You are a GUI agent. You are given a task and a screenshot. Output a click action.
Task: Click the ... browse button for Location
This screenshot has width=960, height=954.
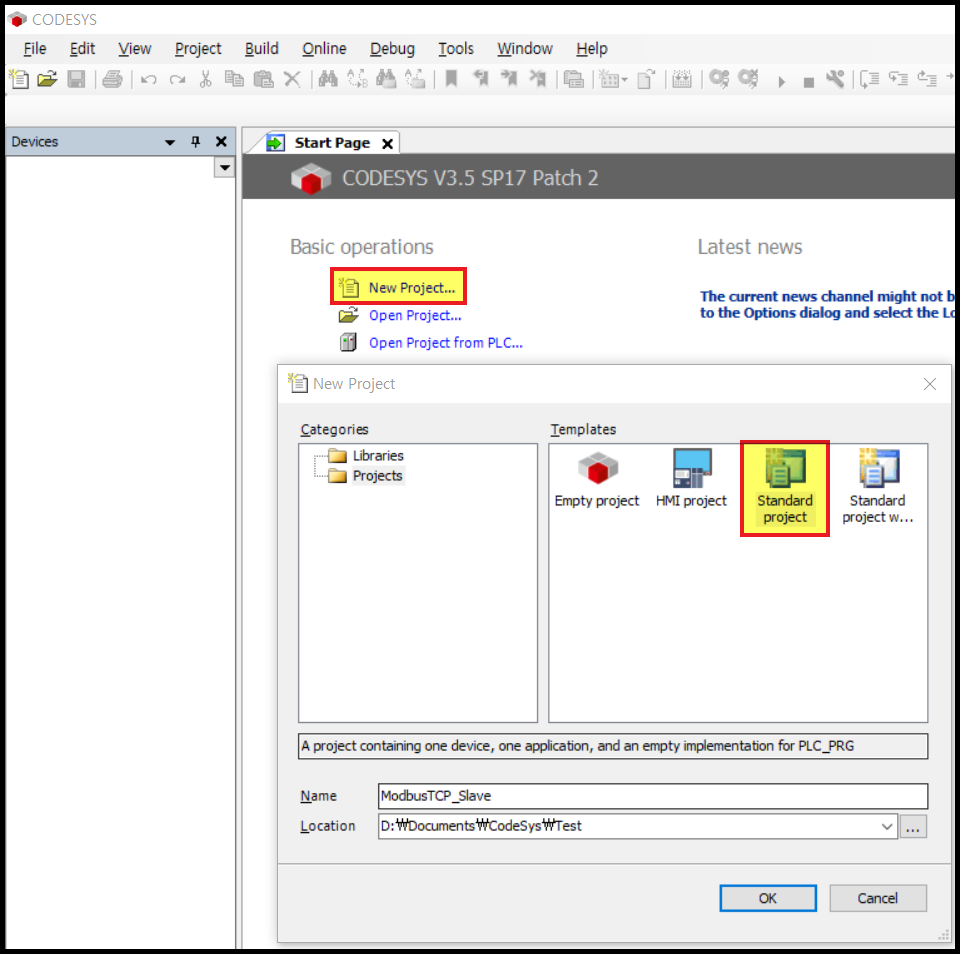[x=913, y=827]
